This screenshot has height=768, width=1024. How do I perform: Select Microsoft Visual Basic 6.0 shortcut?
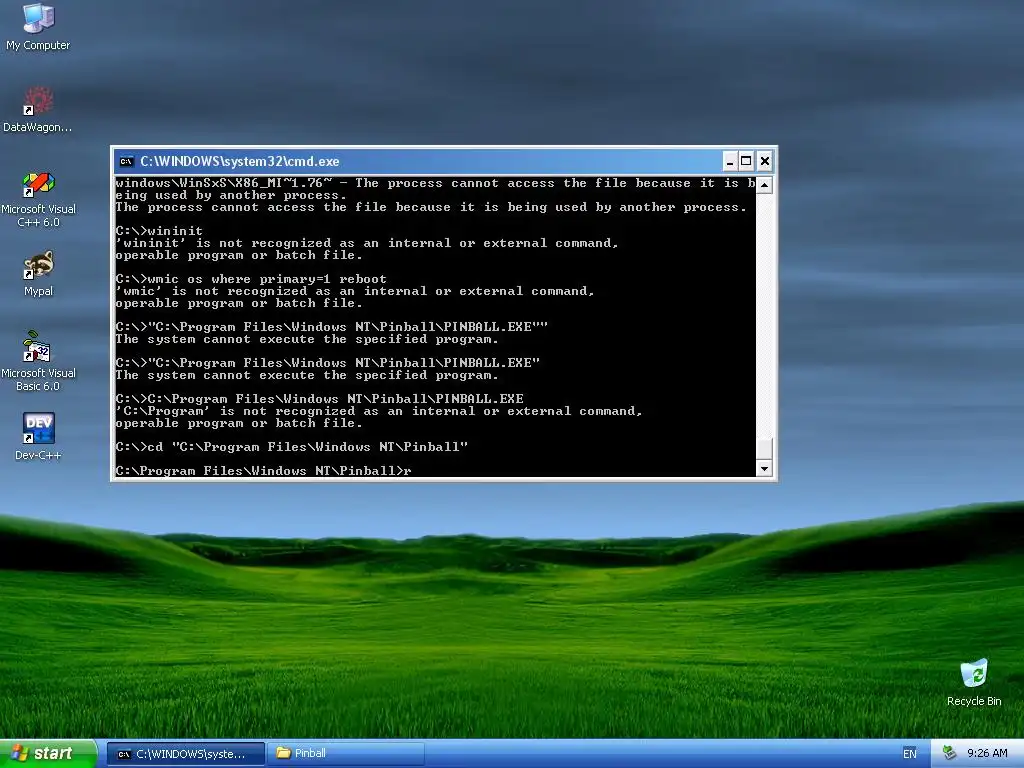click(38, 361)
